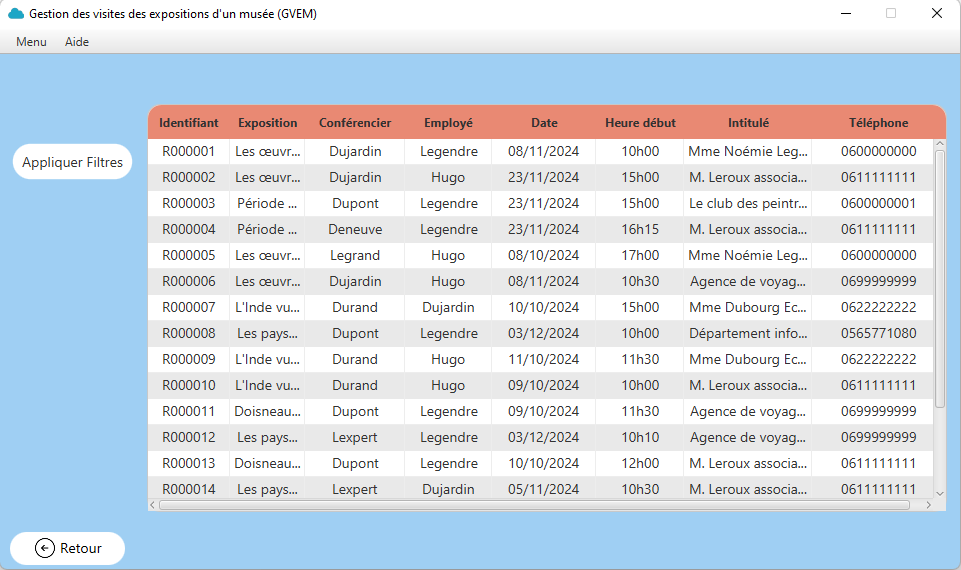The width and height of the screenshot is (961, 570).
Task: Open the Menu item in the menu bar
Action: pyautogui.click(x=31, y=42)
